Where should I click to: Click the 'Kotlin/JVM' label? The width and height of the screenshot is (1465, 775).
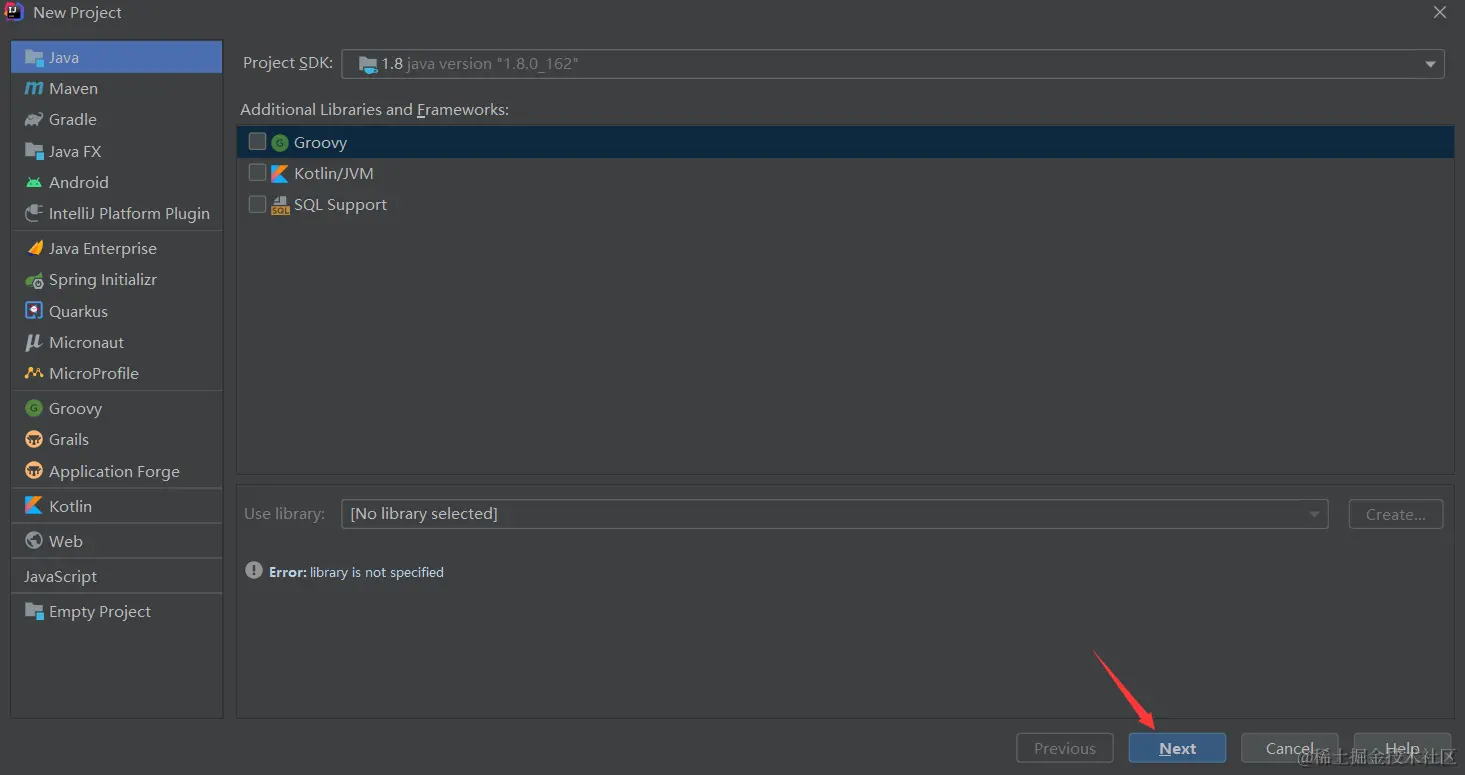[334, 174]
